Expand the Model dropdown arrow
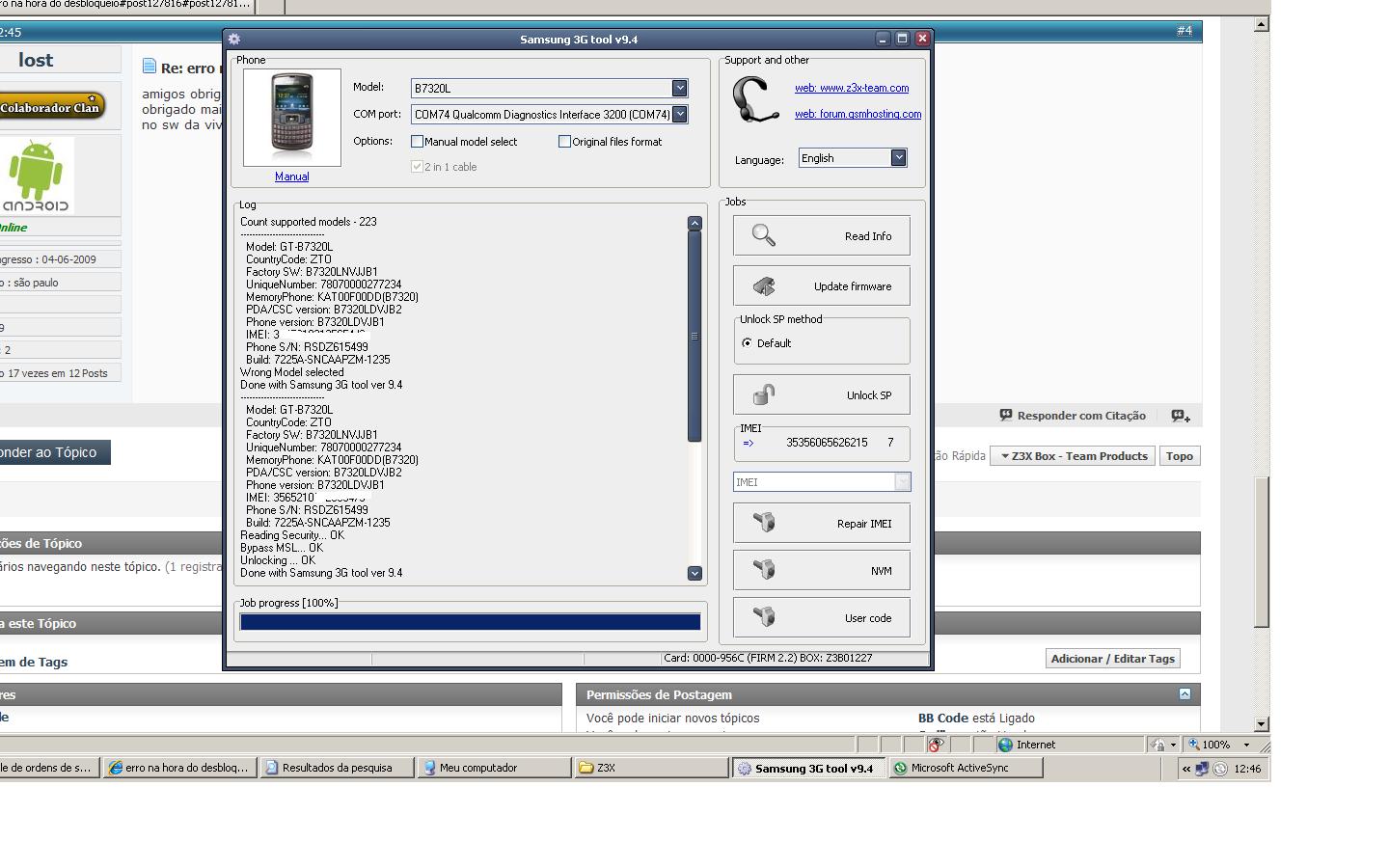Viewport: 1389px width, 868px height. pos(680,88)
